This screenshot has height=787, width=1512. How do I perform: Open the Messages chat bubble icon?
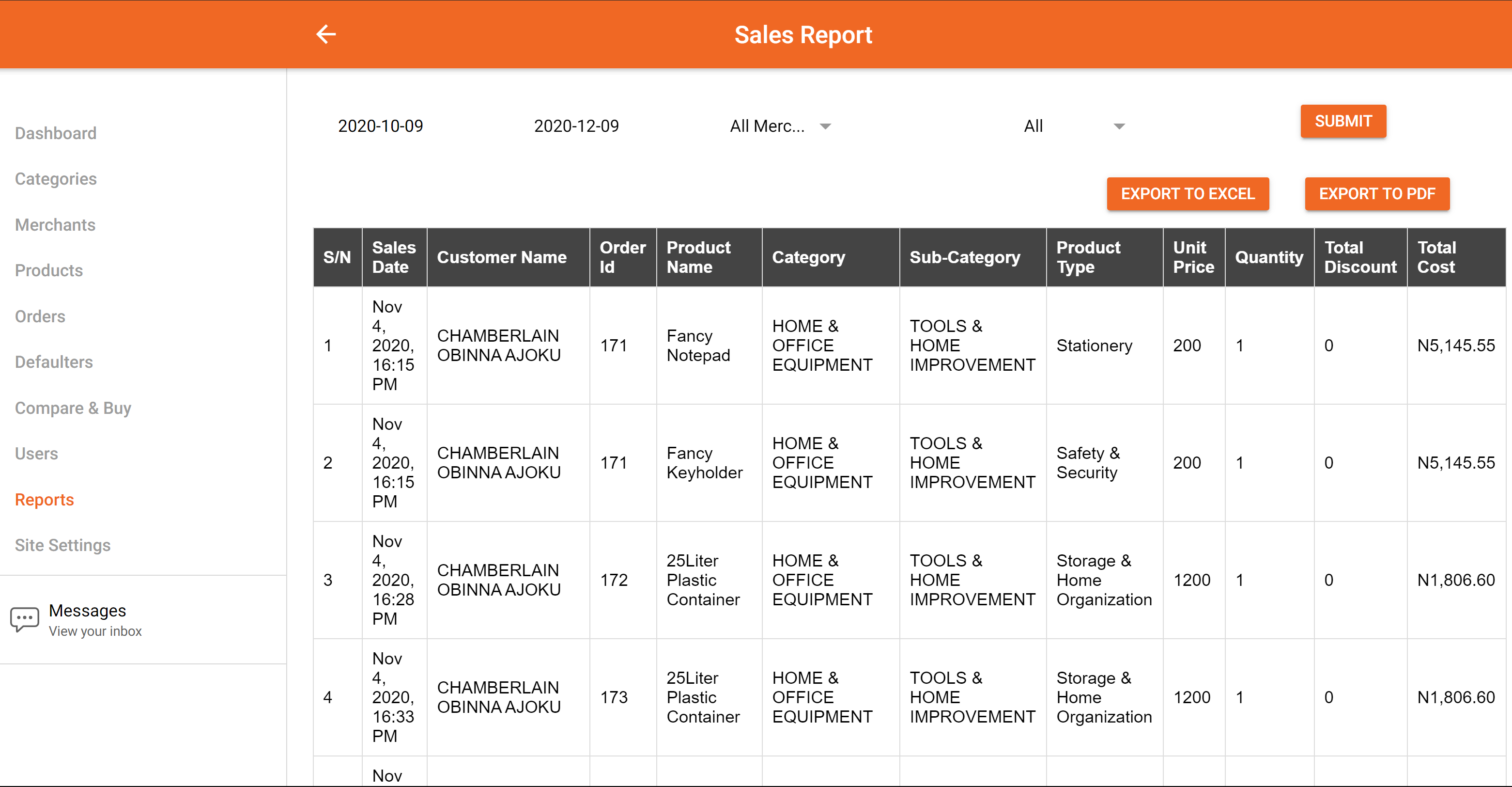(25, 619)
